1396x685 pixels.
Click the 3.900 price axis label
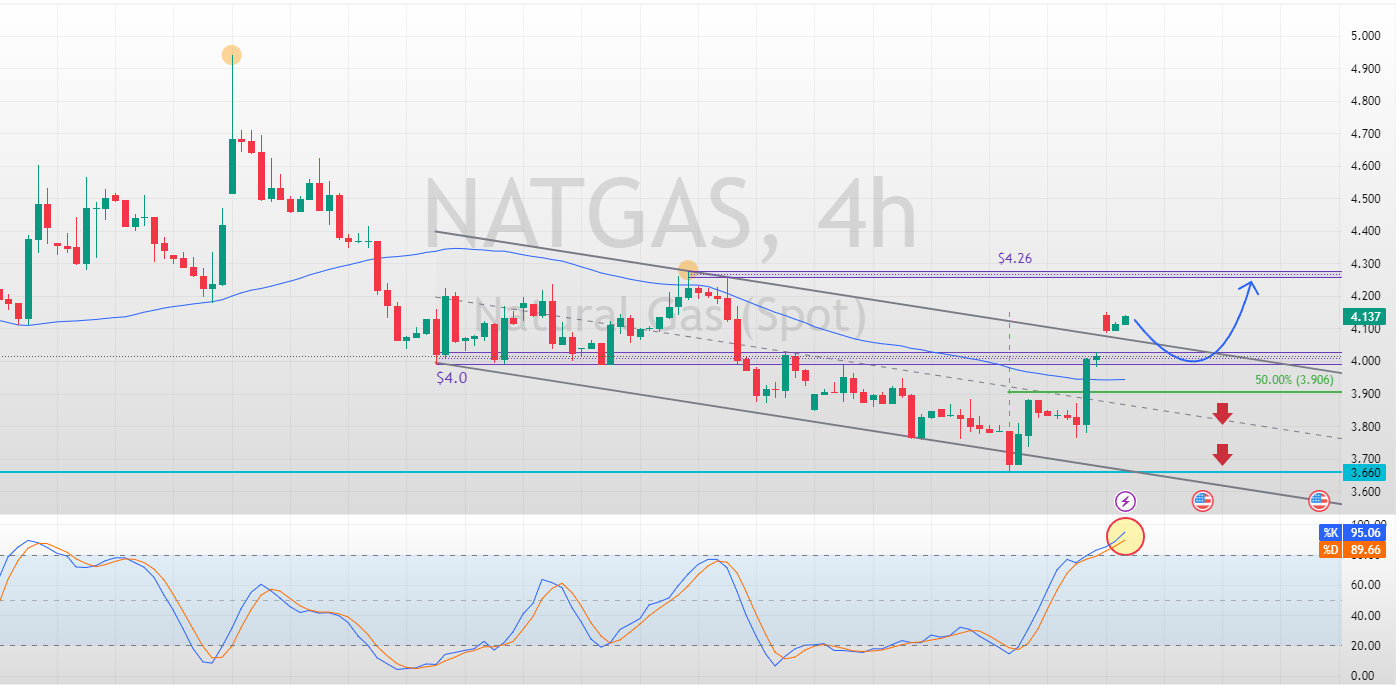click(x=1365, y=394)
